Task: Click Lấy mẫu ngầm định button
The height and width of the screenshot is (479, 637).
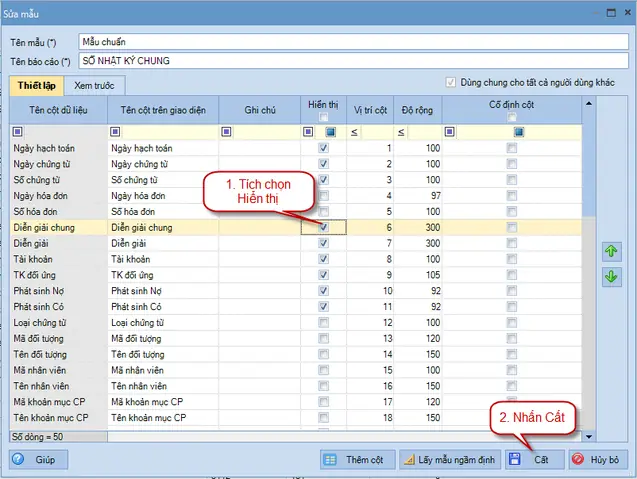Action: coord(450,459)
